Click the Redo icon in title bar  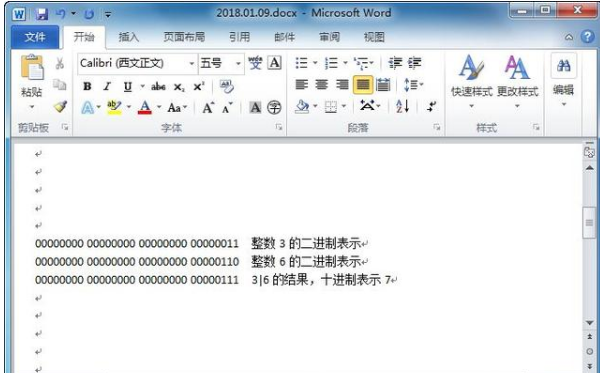[89, 15]
